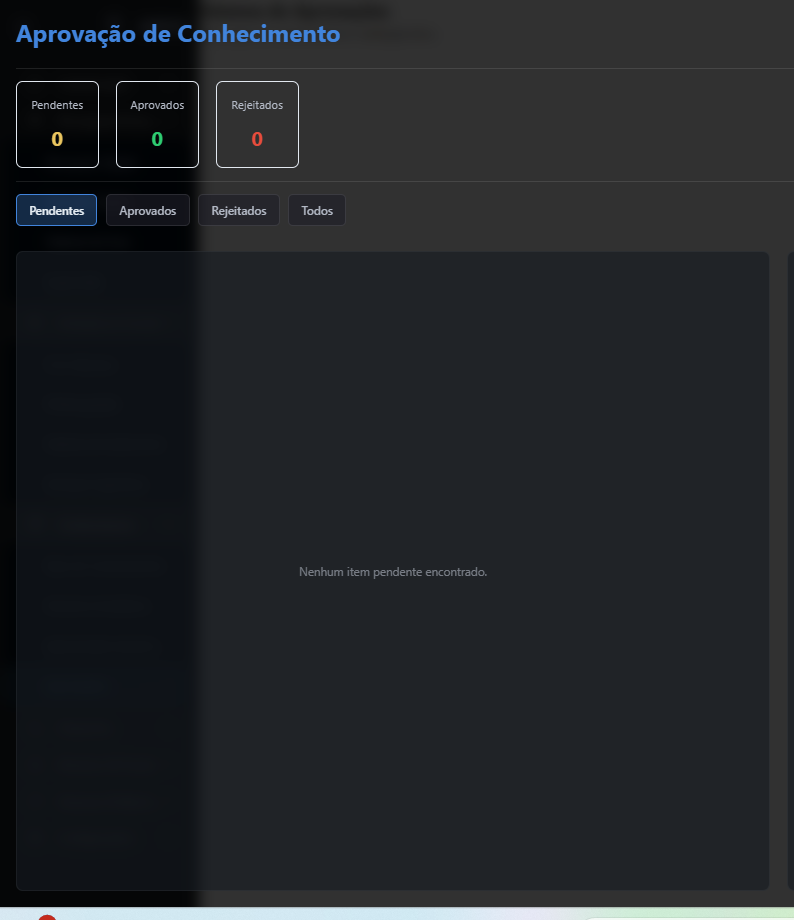Click the Aprovação de Conhecimento page title
Screen dimensions: 794x920
[x=178, y=34]
